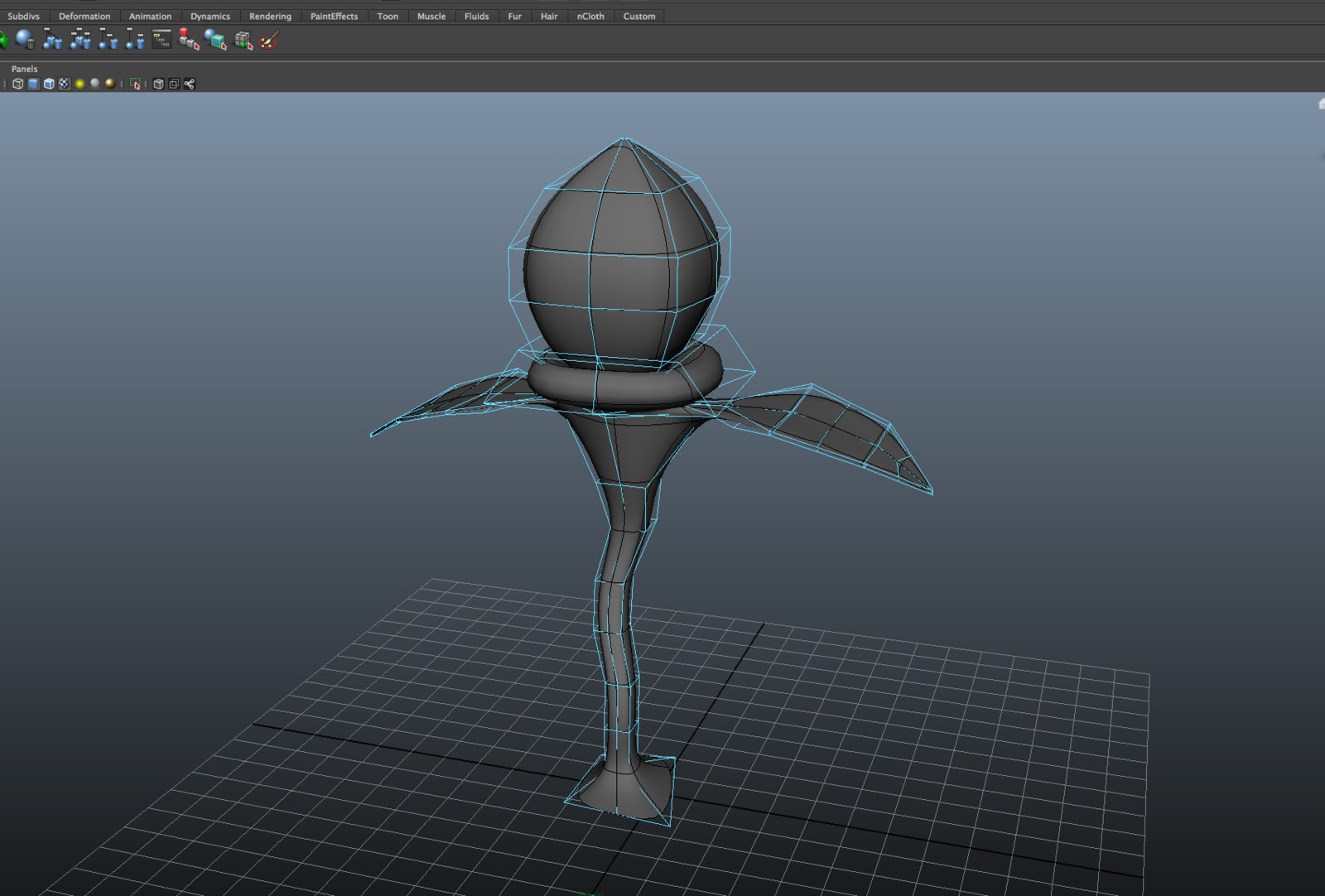Click the Rendering menu item
The height and width of the screenshot is (896, 1325).
(269, 16)
